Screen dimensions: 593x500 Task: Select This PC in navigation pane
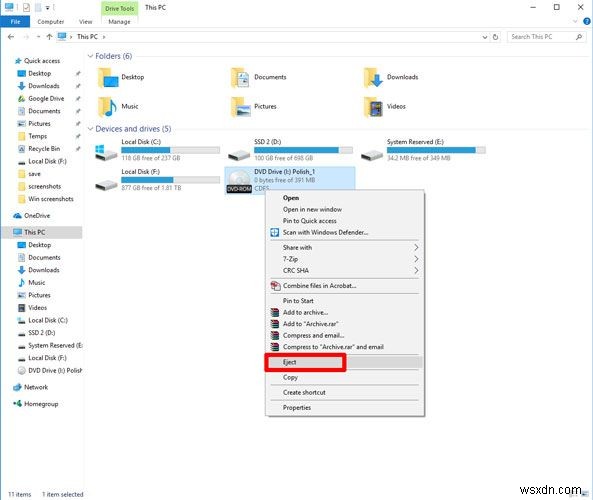tap(42, 232)
